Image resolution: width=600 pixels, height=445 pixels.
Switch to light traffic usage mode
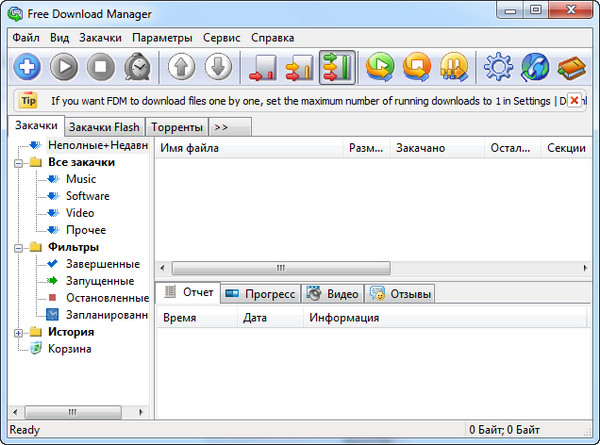pyautogui.click(x=265, y=68)
